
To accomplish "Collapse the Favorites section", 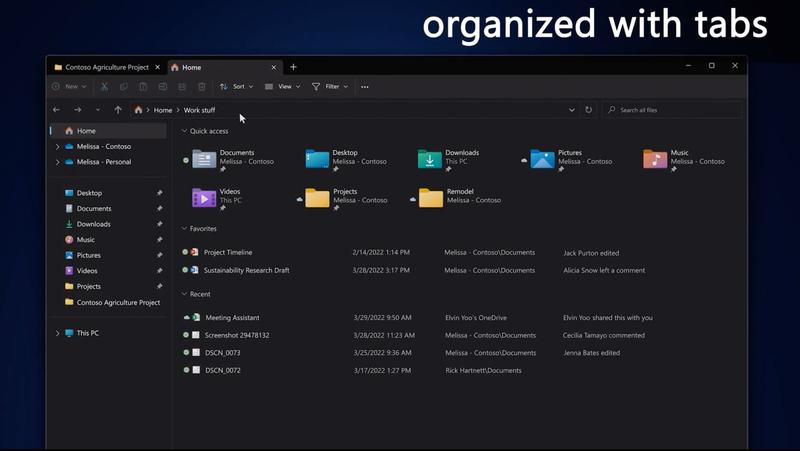I will [184, 229].
